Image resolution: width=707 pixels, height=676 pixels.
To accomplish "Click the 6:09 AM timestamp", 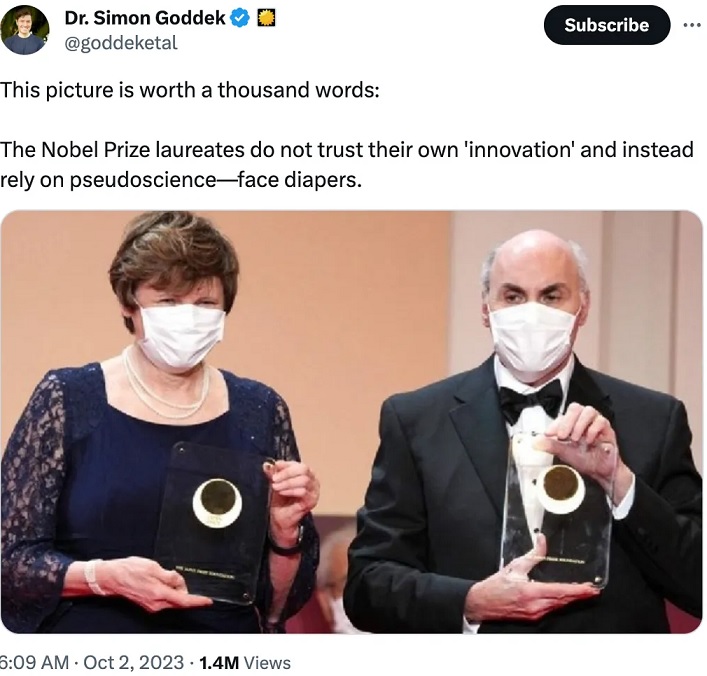I will [34, 663].
